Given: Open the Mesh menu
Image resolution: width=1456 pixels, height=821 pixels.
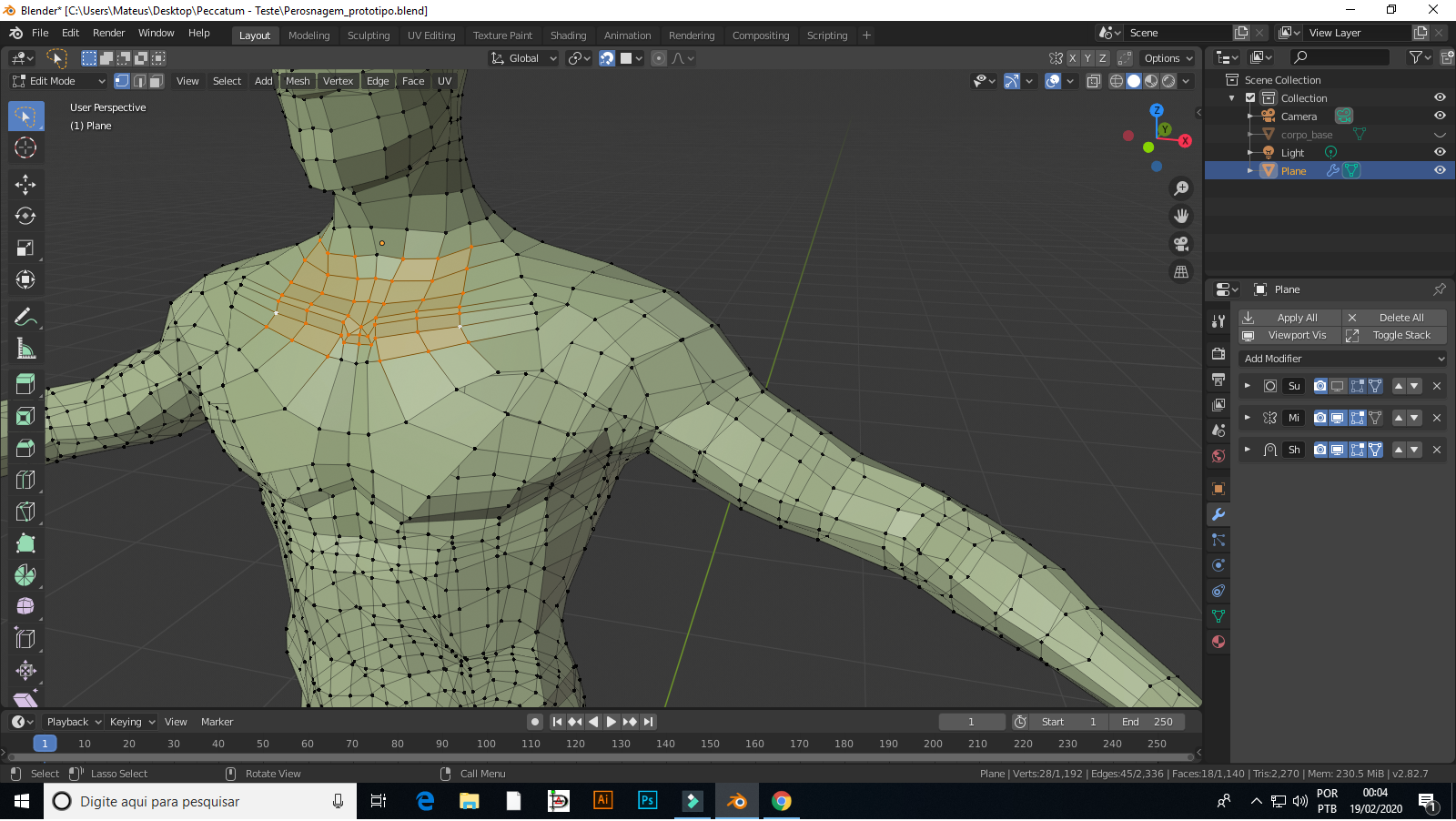Looking at the screenshot, I should click(x=298, y=81).
